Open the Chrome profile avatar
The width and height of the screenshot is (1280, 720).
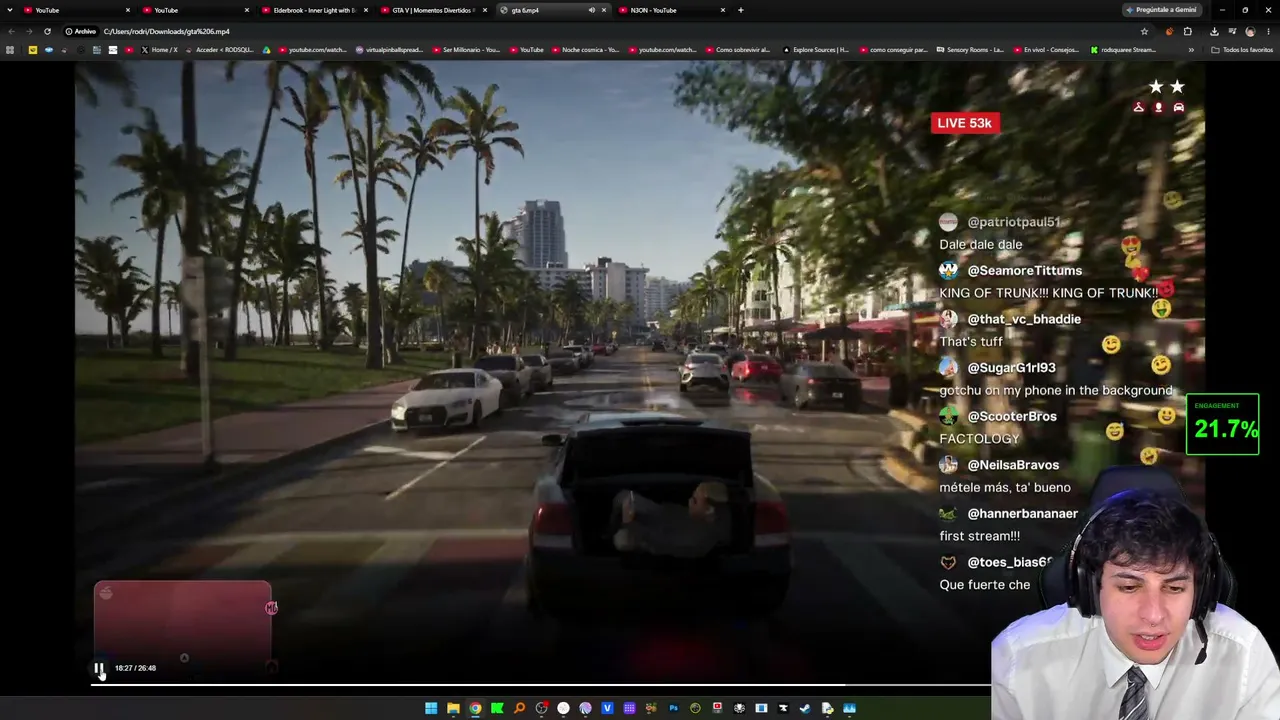(1250, 31)
